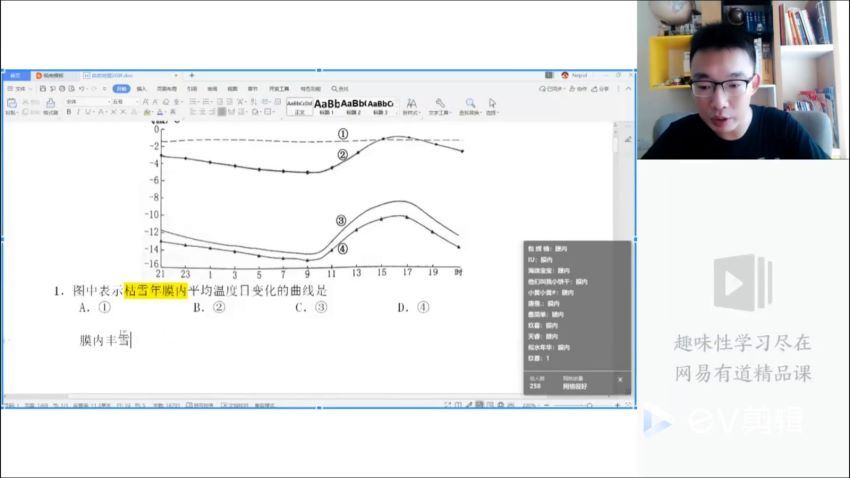Select the highlighted 开始 Home ribbon tab
This screenshot has width=850, height=478.
pos(121,88)
